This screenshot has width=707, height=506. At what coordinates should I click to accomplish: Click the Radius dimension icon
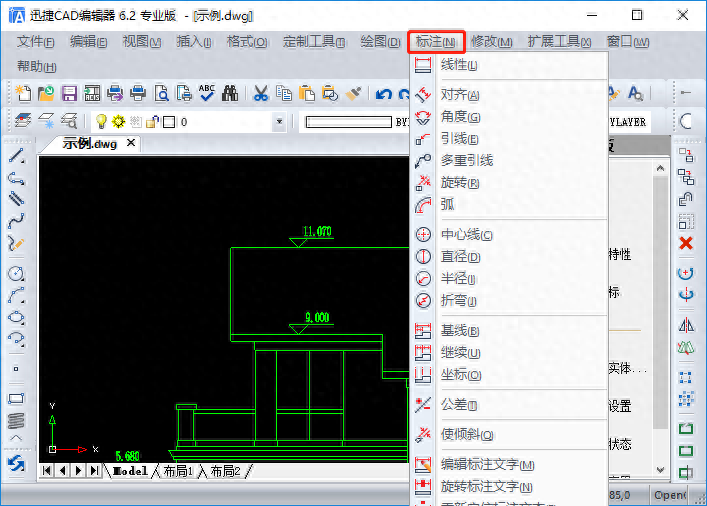pos(423,278)
